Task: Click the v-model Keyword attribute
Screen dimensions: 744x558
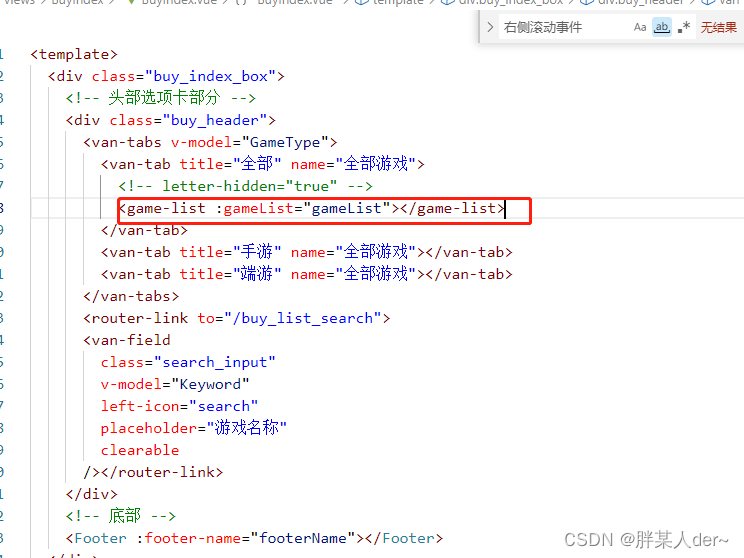Action: tap(175, 384)
